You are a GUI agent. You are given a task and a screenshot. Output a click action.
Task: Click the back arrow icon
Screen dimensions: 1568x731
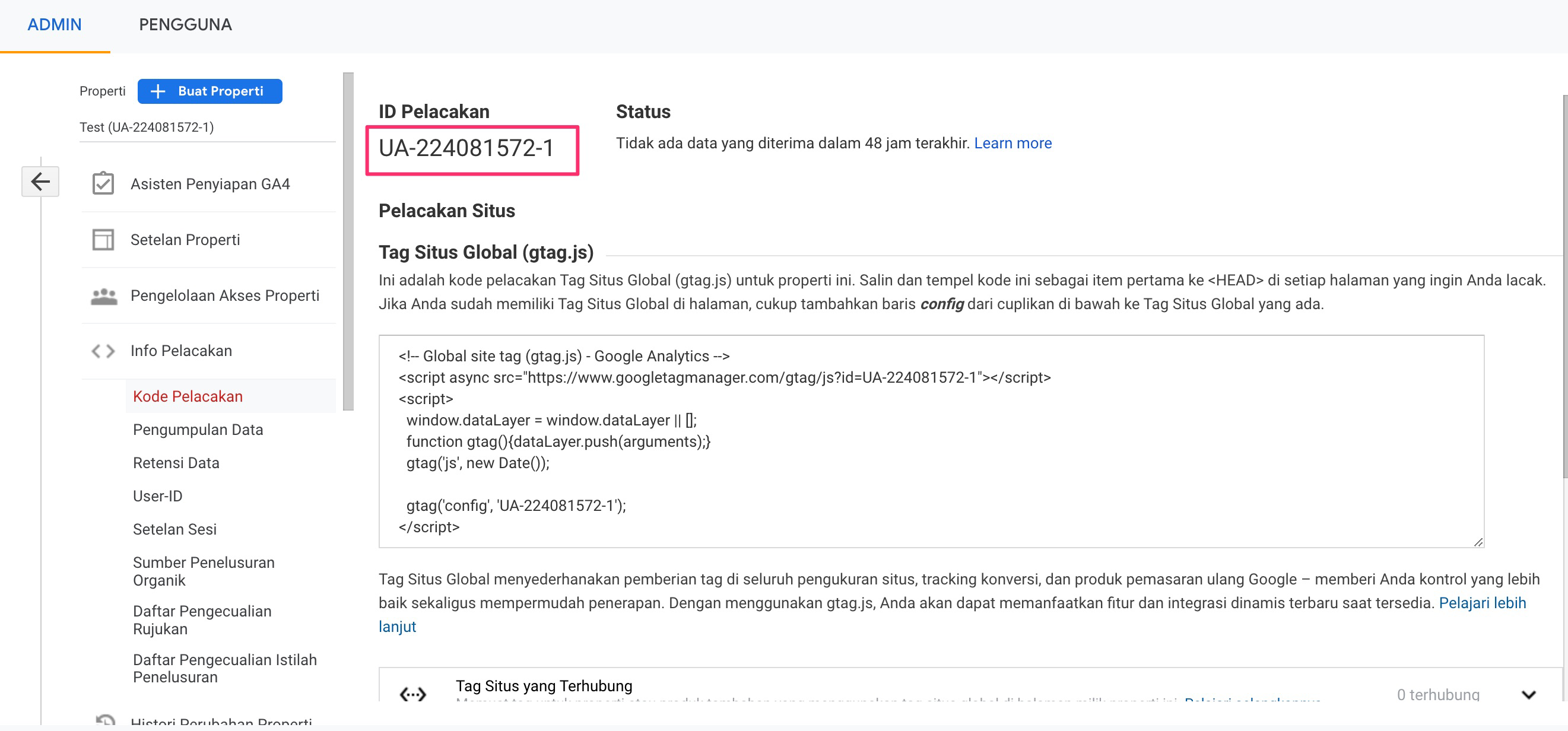(x=40, y=182)
